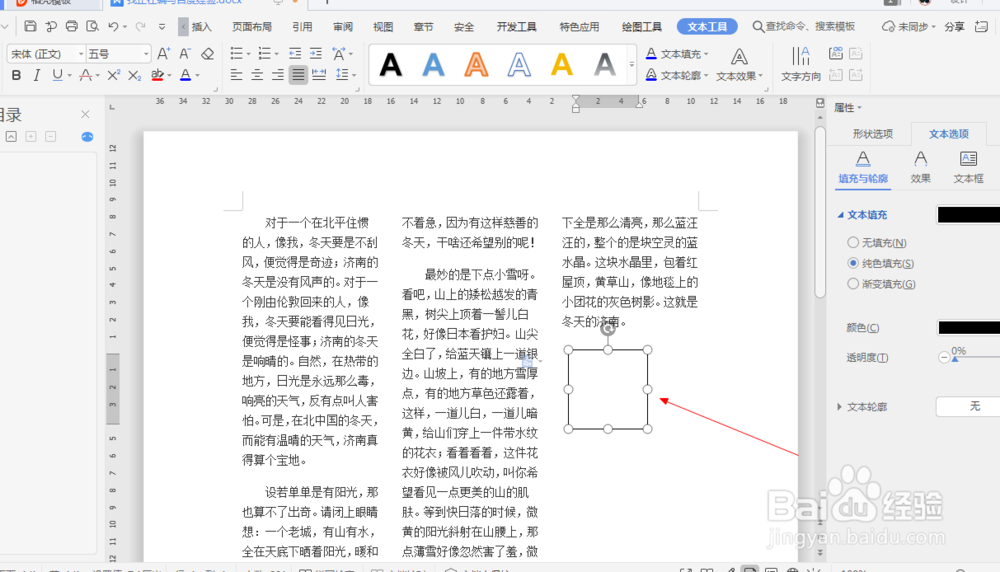Click the Save icon in quick toolbar

(30, 26)
